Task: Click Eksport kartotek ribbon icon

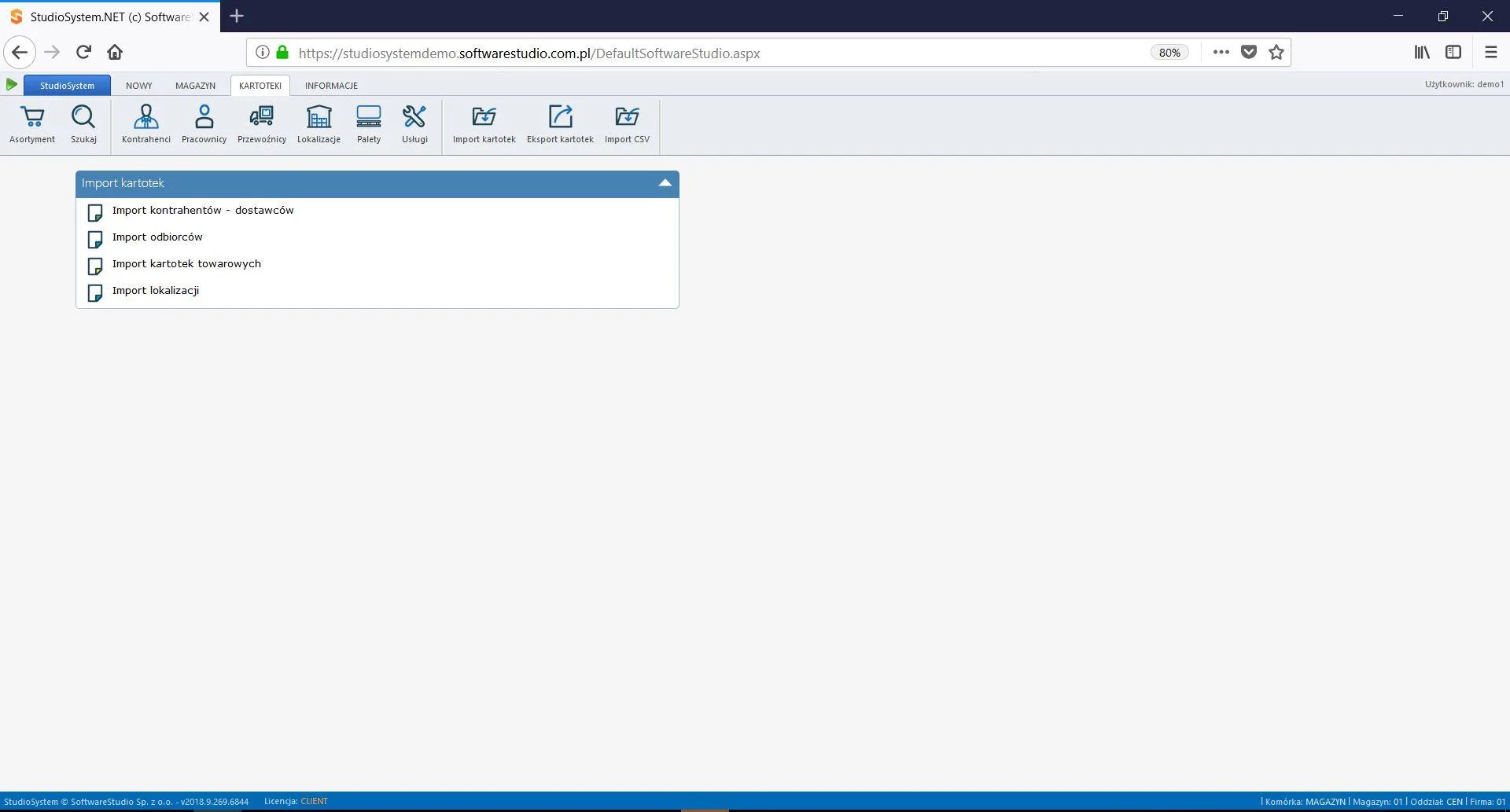Action: pos(560,116)
